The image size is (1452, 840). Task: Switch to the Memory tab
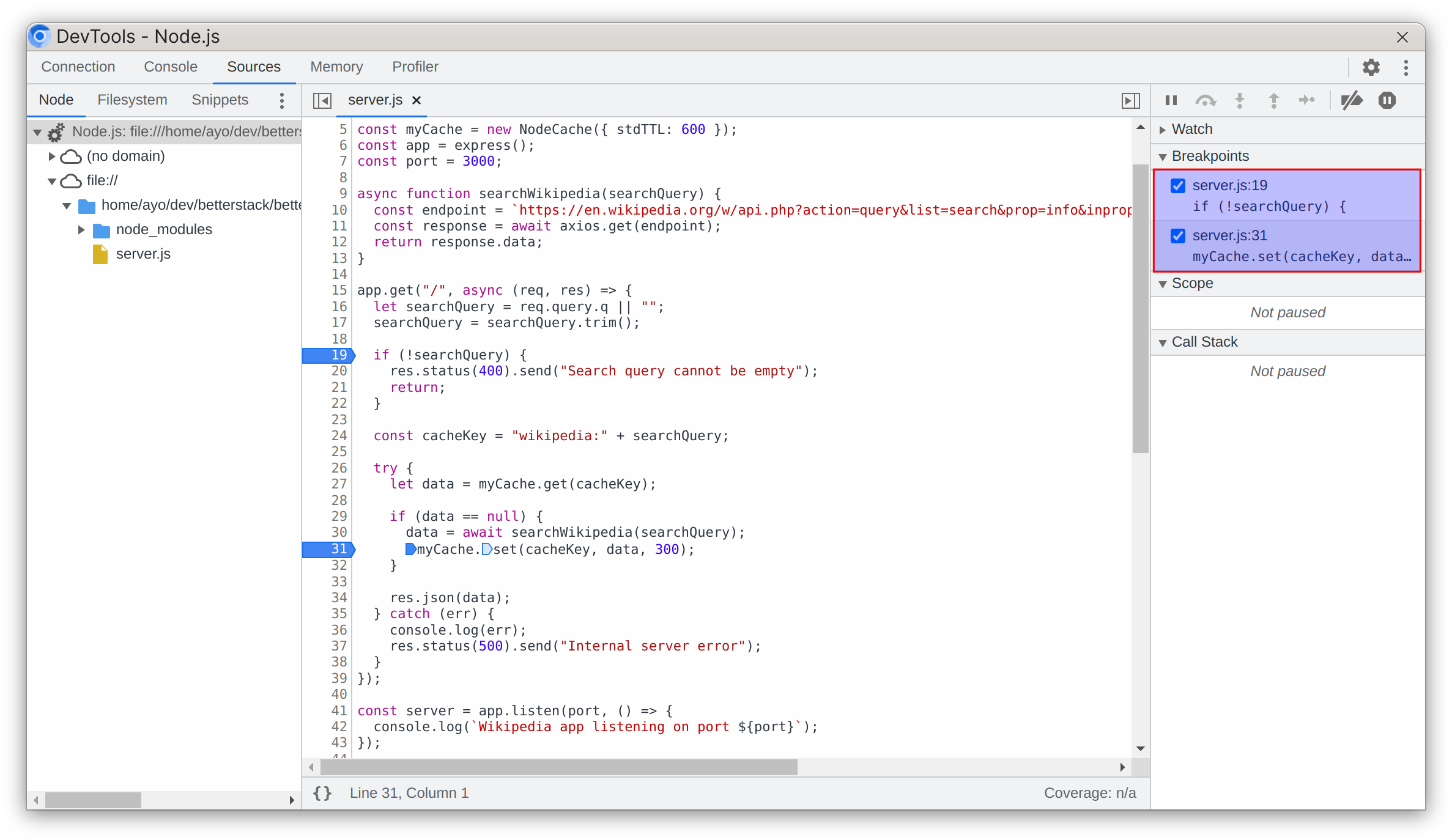pyautogui.click(x=336, y=67)
